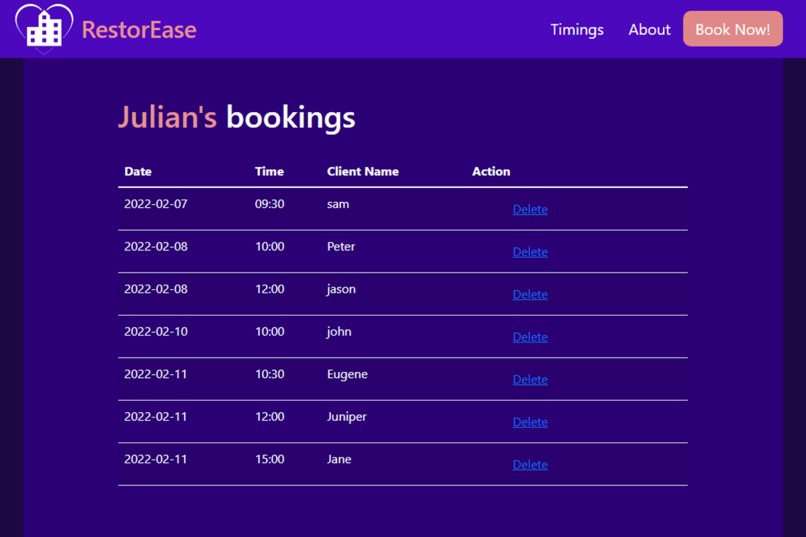806x537 pixels.
Task: Click the date in Jane's row
Action: tap(156, 459)
